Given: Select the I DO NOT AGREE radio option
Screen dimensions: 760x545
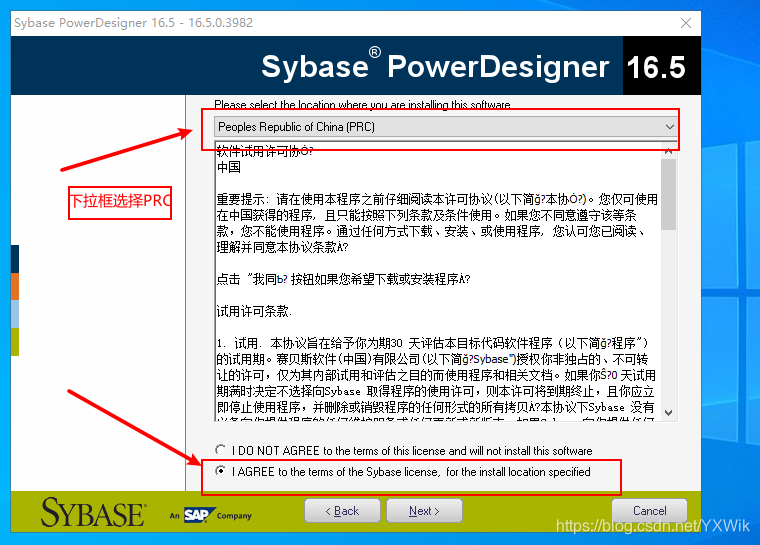Looking at the screenshot, I should [221, 450].
